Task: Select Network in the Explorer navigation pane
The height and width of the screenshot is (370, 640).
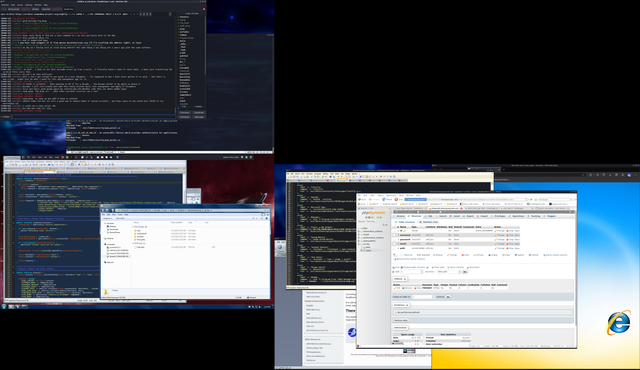Action: pyautogui.click(x=109, y=262)
